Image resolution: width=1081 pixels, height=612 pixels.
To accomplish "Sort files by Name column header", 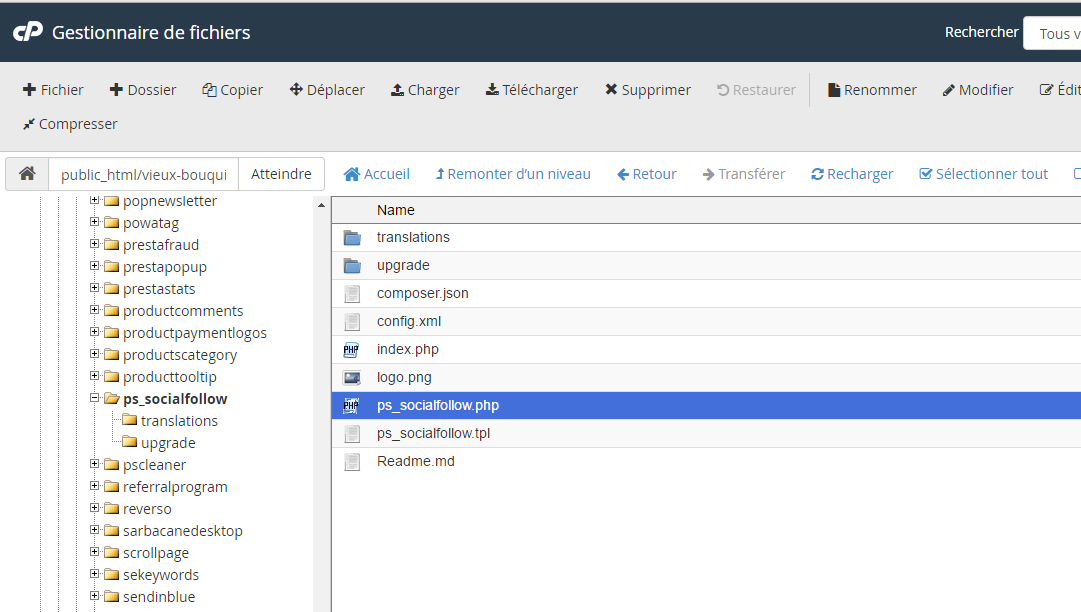I will click(396, 210).
